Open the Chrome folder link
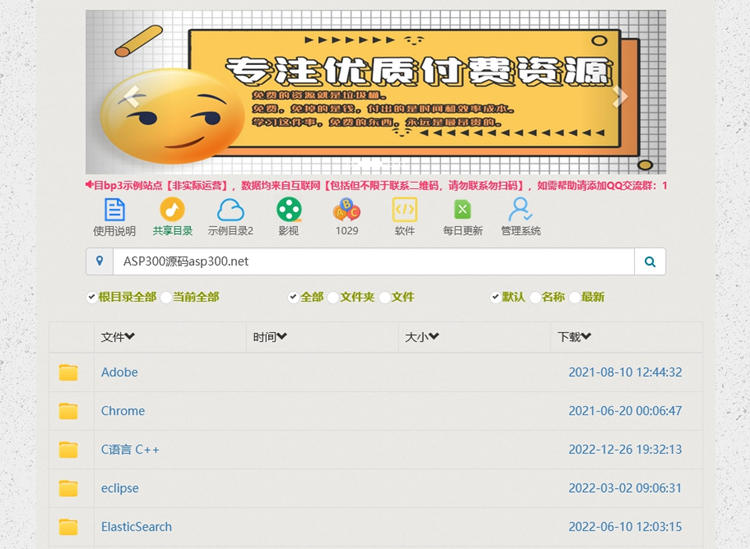 tap(123, 411)
